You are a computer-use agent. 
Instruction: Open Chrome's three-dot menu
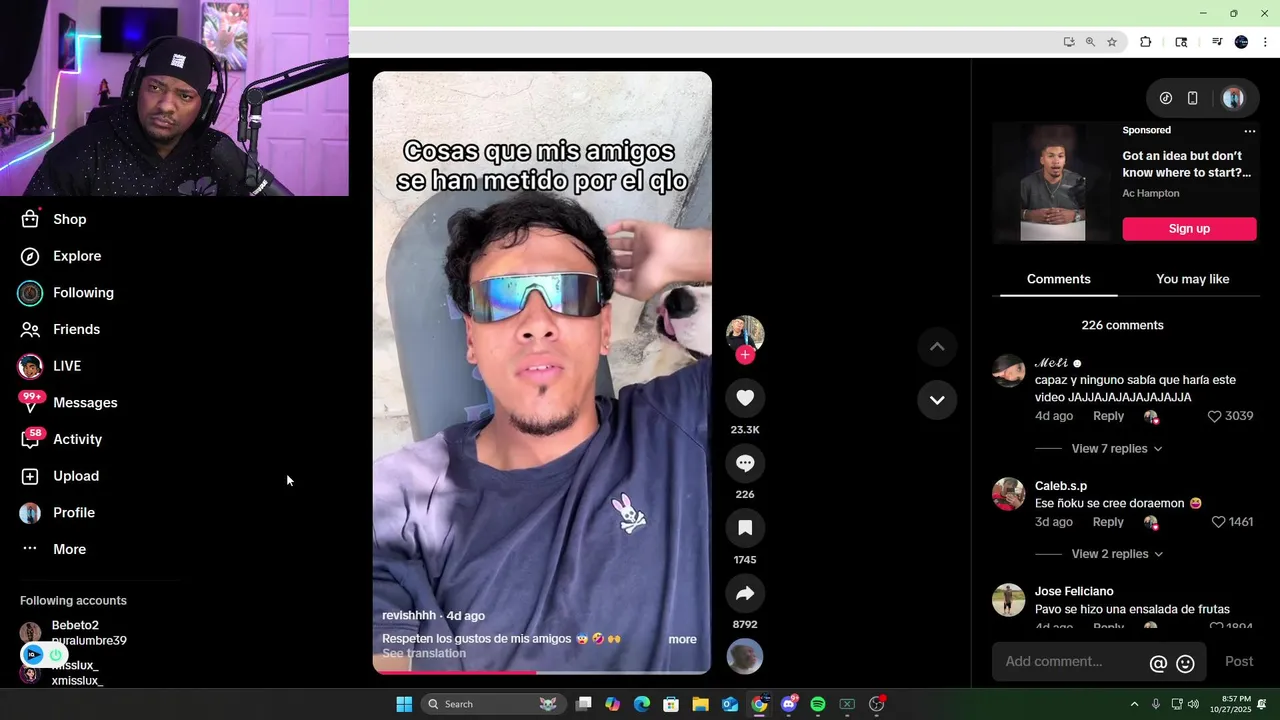pos(1265,42)
